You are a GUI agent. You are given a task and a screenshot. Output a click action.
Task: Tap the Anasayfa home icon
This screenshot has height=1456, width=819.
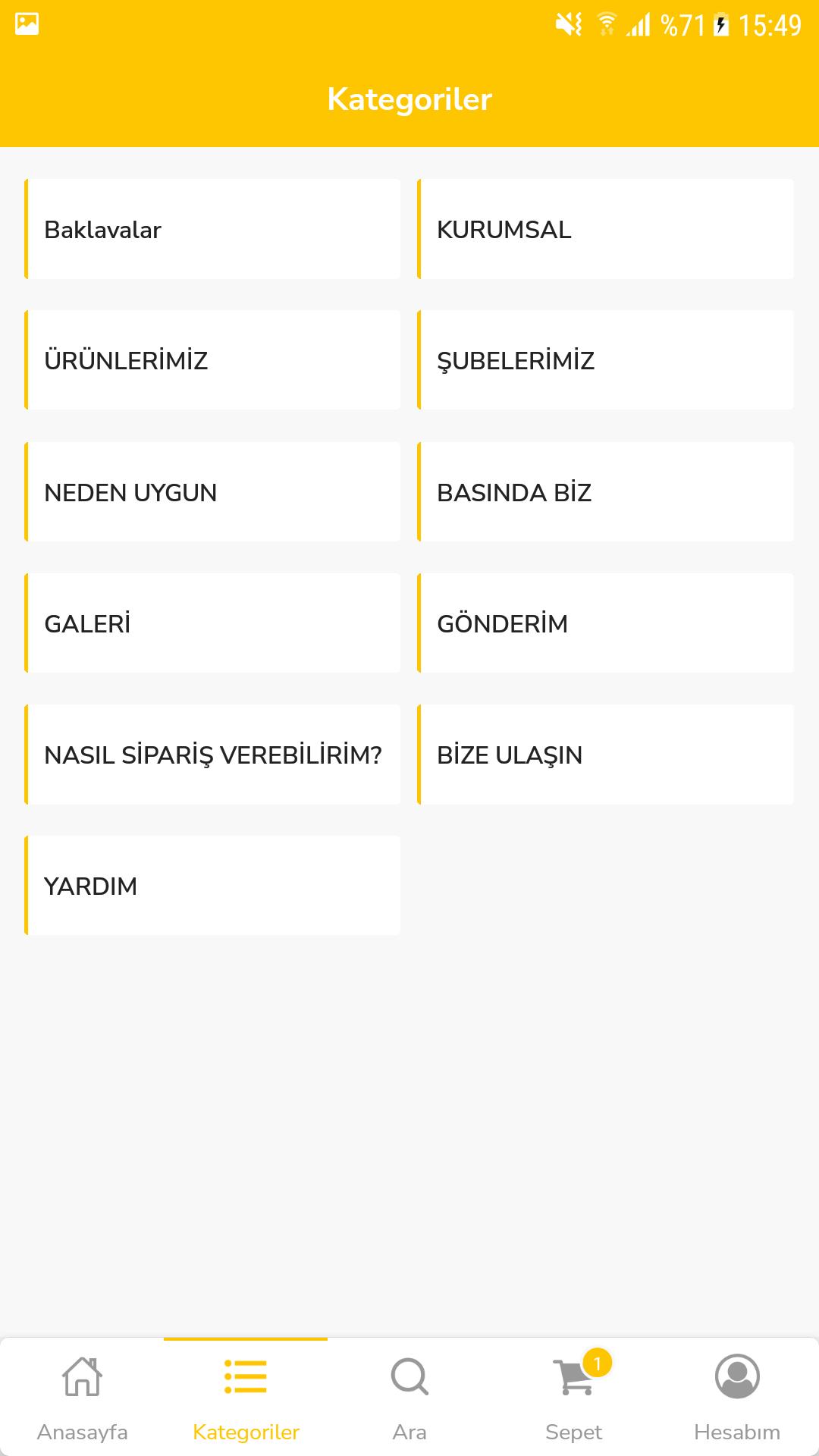82,1376
